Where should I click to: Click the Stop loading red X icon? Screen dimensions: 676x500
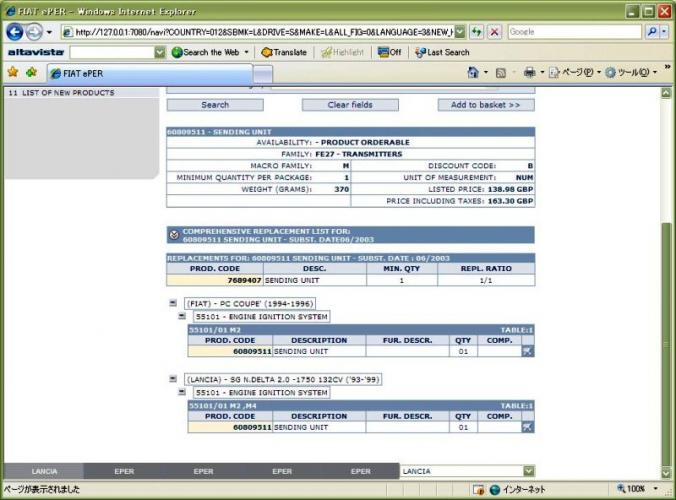(494, 32)
